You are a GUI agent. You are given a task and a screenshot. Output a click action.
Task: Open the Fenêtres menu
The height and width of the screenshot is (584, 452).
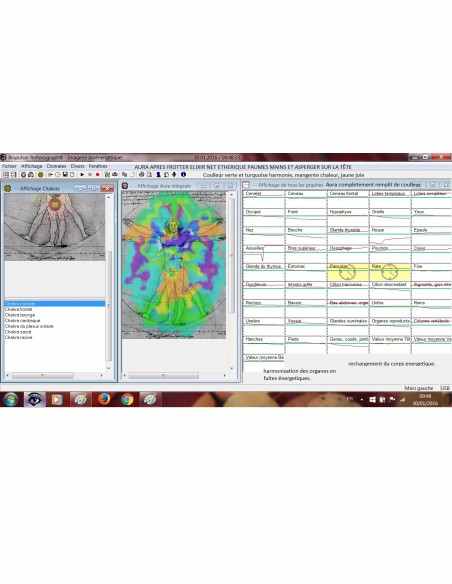click(x=98, y=166)
